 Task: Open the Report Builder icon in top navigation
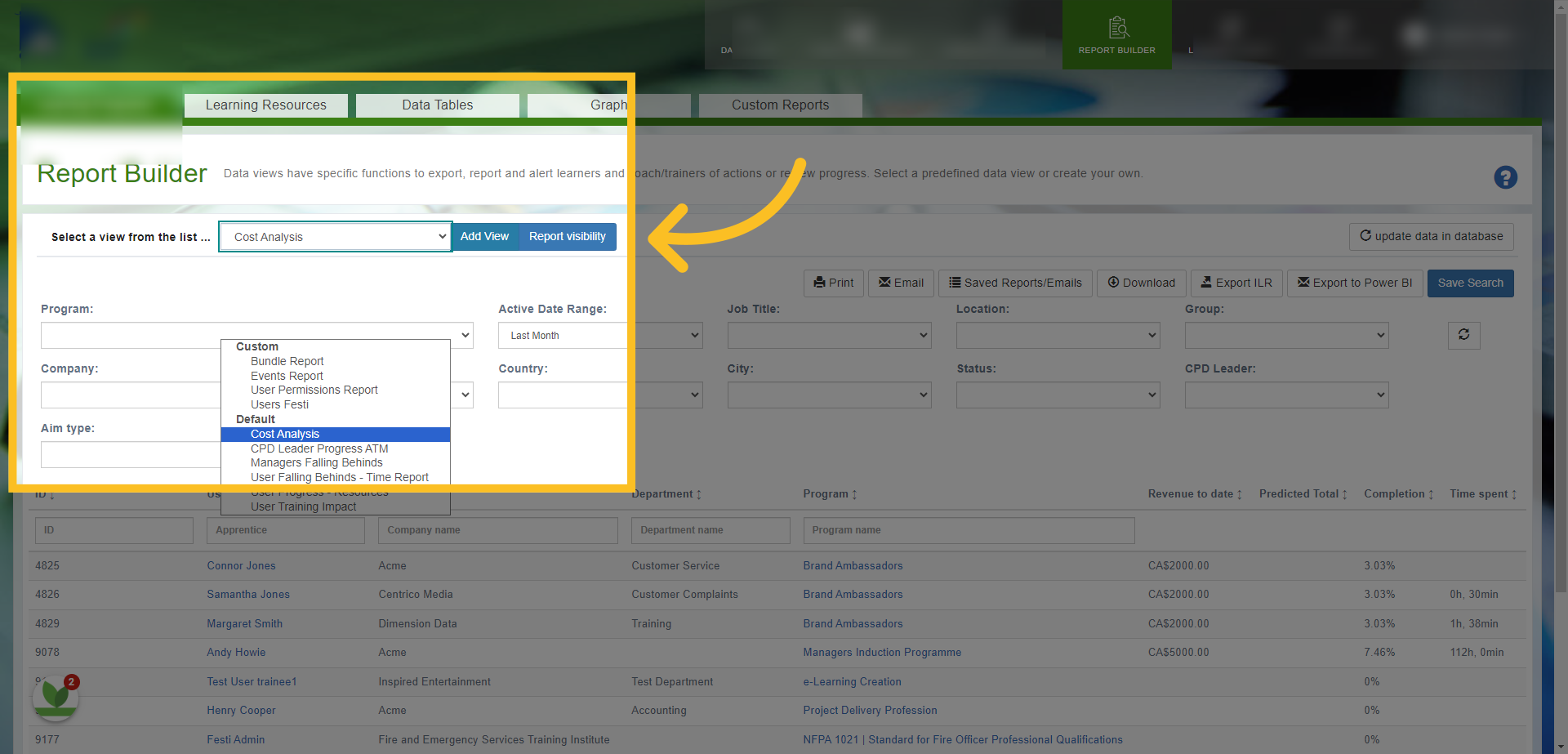click(x=1116, y=34)
